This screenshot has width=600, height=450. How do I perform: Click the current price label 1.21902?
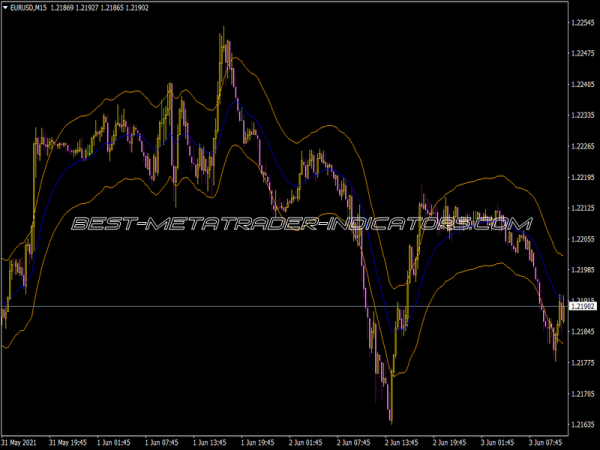tap(581, 306)
